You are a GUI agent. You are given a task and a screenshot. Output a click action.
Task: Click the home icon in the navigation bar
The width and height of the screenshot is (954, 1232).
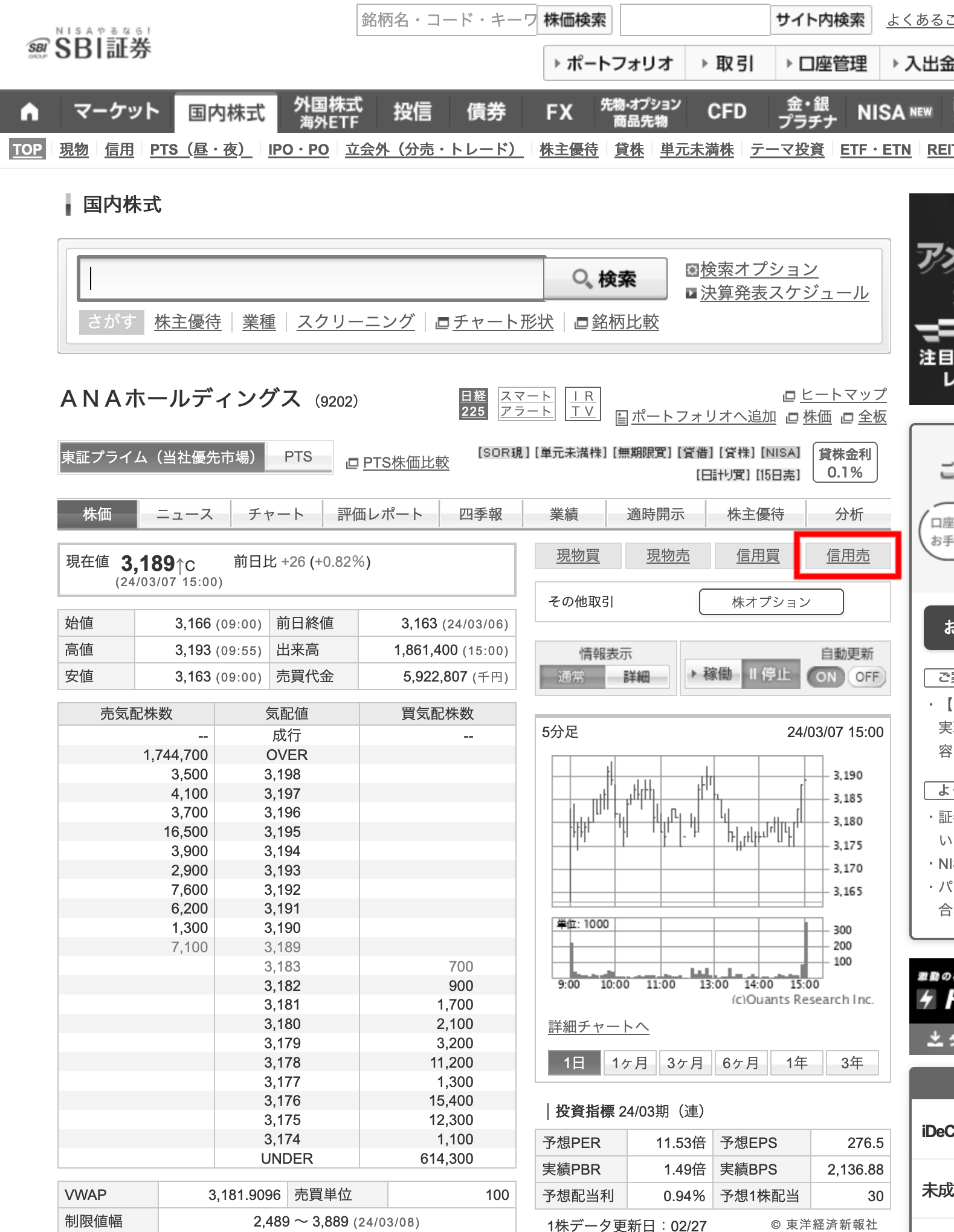click(29, 112)
